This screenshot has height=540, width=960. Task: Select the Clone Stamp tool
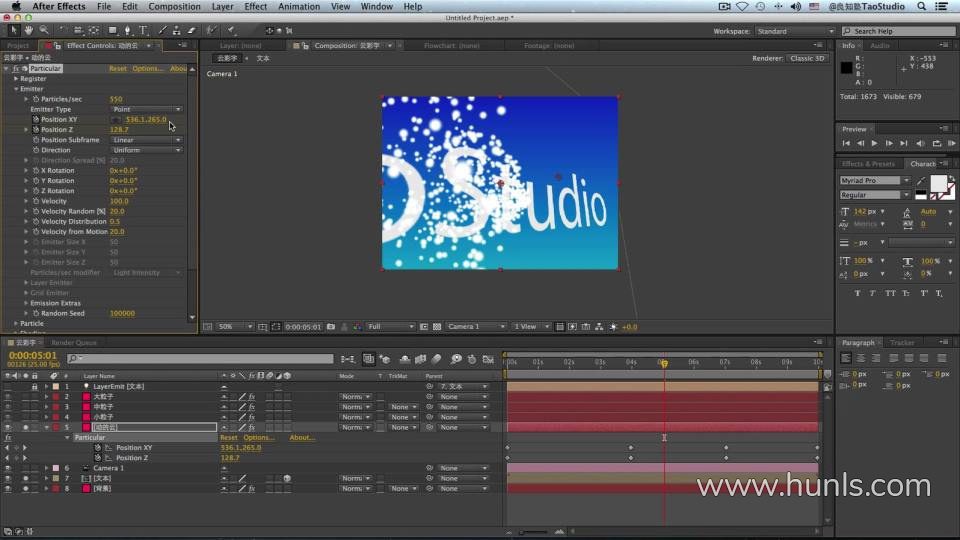coord(176,30)
